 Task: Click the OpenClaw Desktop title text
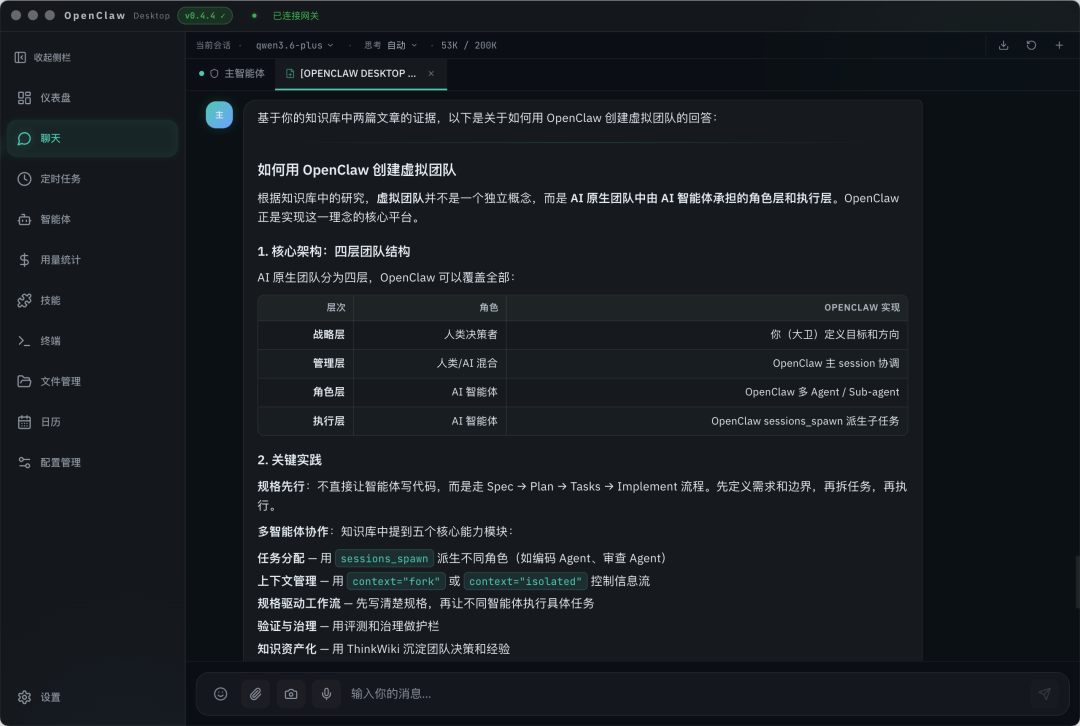[x=116, y=15]
